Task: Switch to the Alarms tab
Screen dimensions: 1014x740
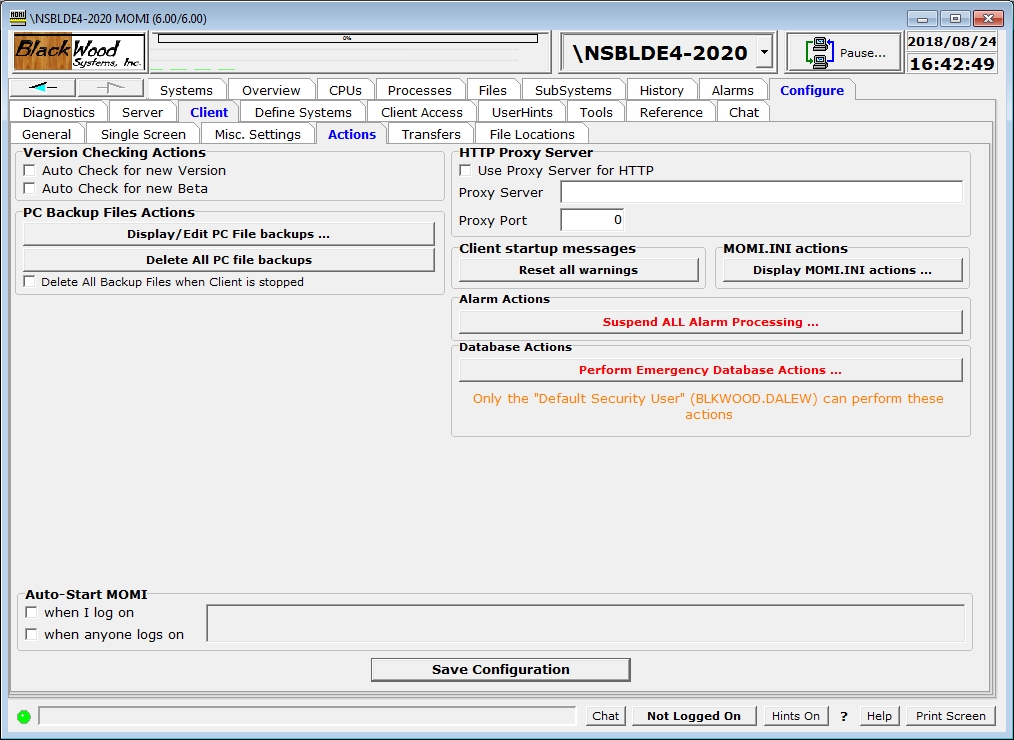Action: (732, 90)
